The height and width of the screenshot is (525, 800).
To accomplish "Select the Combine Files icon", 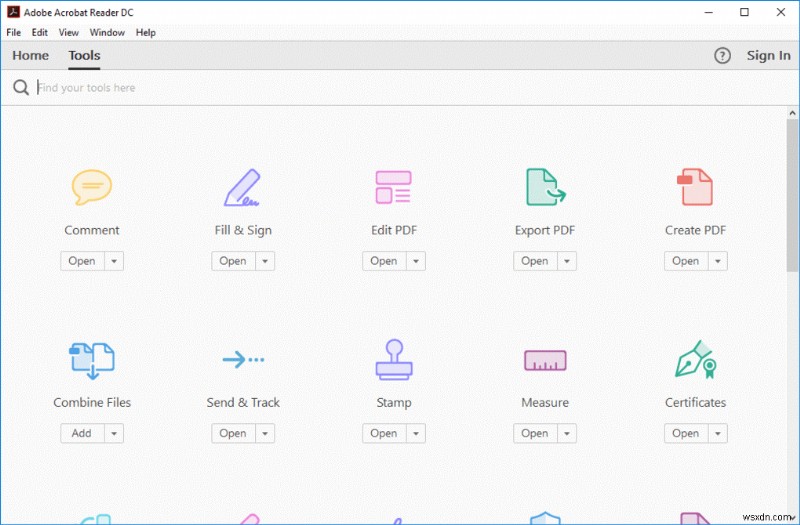I will click(91, 360).
